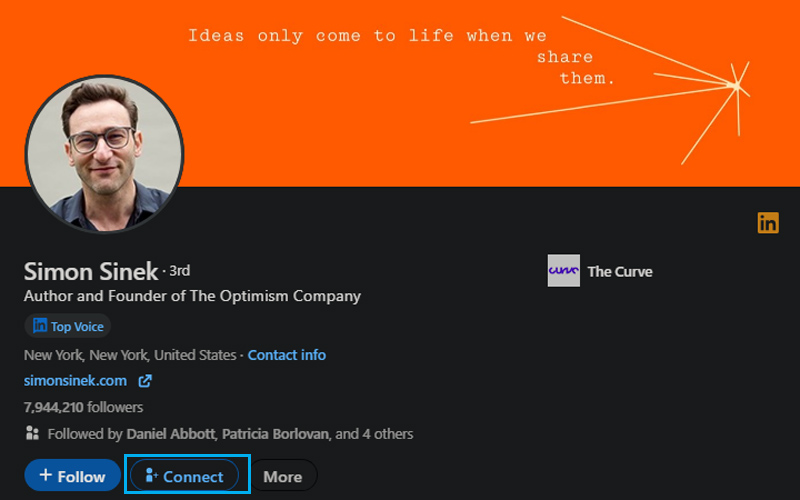Open the Daniel Abbott mutual follower link
800x500 pixels.
coord(170,434)
